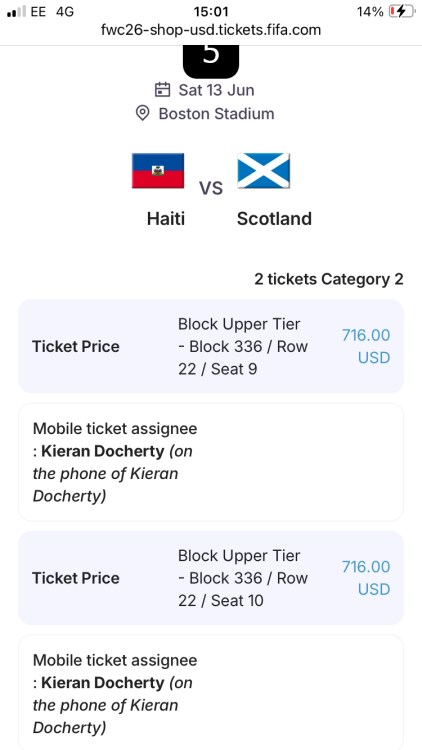This screenshot has width=422, height=750.
Task: Tap the Scotland team name
Action: point(274,219)
